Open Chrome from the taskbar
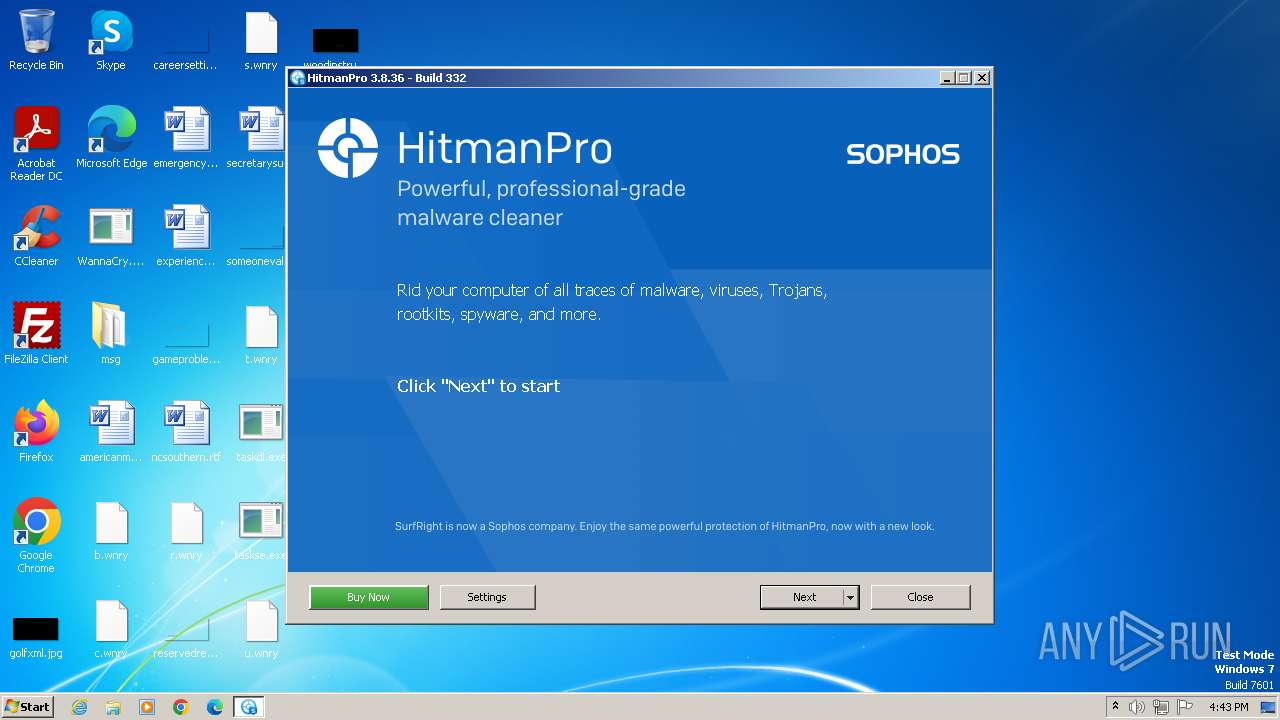Screen dimensions: 1280x720 coord(181,707)
